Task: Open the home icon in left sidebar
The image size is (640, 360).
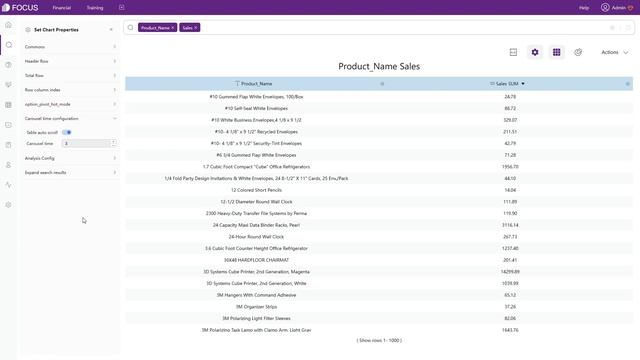Action: point(9,25)
